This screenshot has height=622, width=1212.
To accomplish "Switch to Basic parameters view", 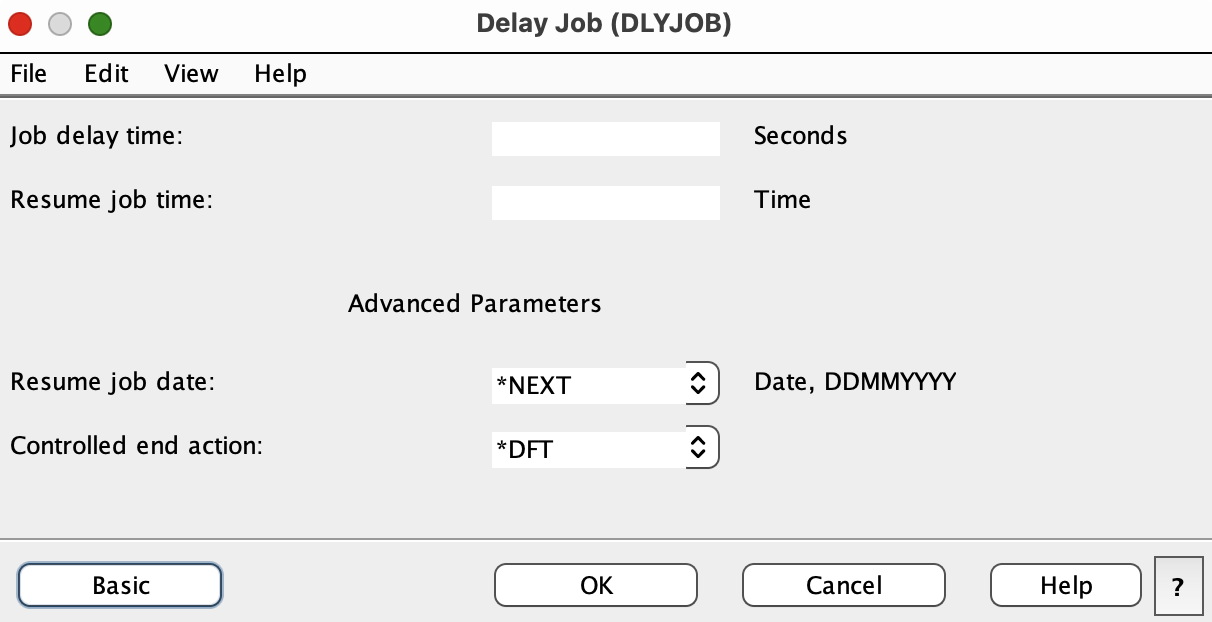I will point(120,586).
